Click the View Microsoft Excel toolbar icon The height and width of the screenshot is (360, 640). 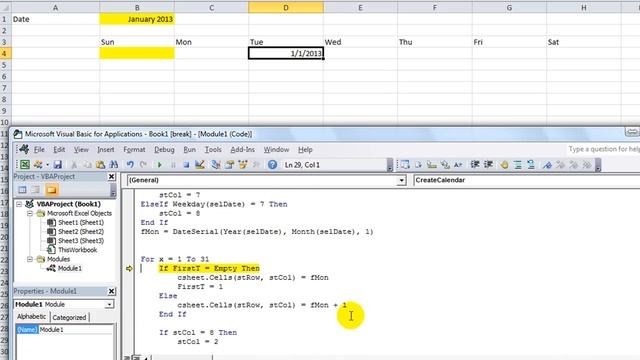(25, 164)
